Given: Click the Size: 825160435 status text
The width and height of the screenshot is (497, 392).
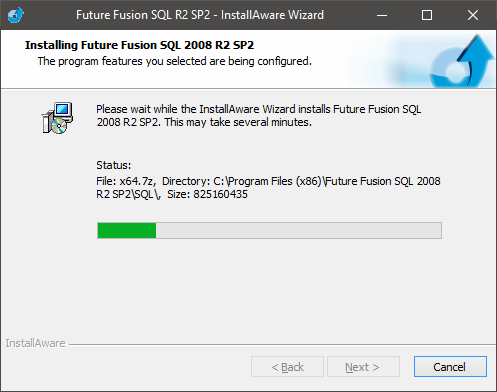Looking at the screenshot, I should 207,194.
